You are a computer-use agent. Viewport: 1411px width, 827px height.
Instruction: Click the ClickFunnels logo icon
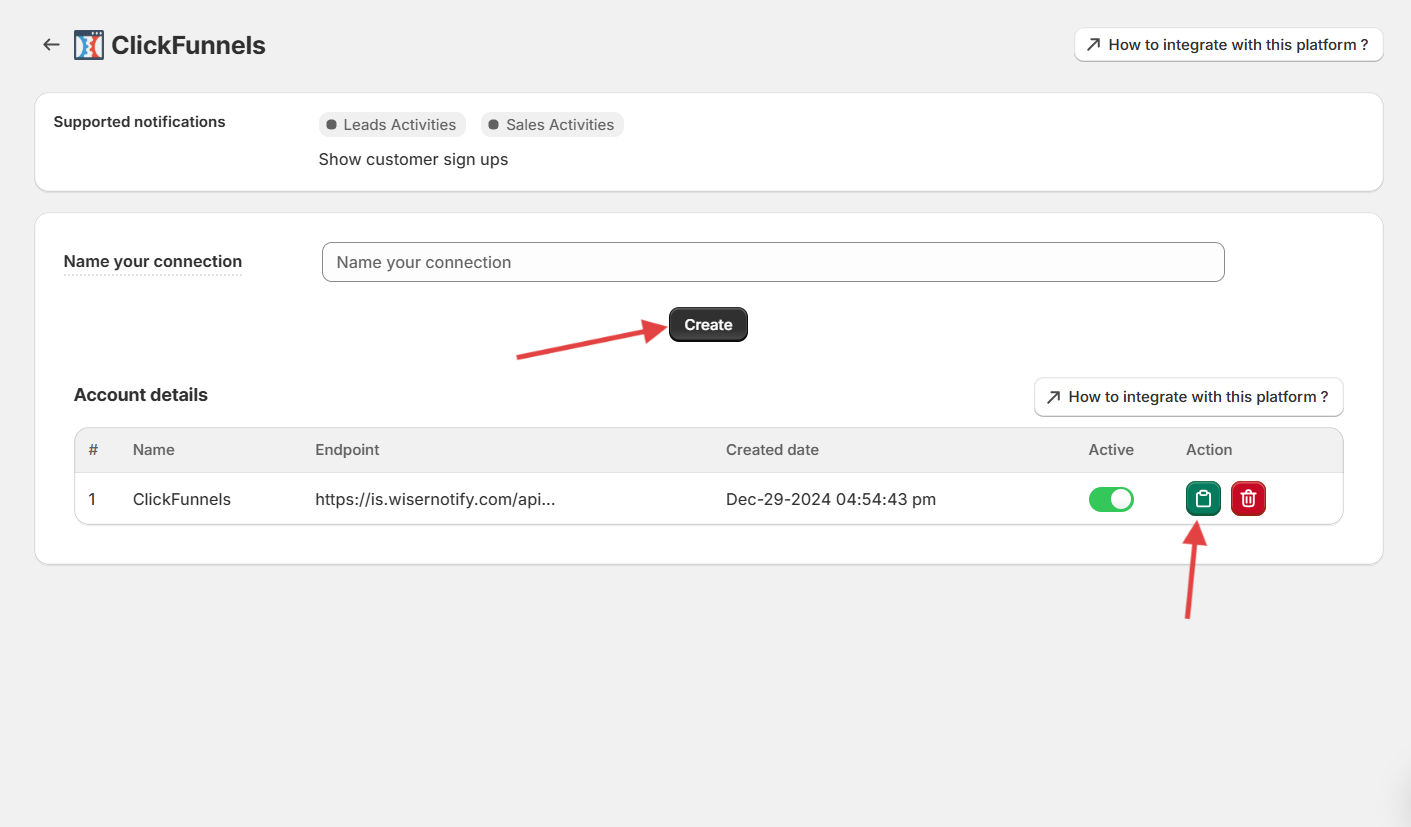[x=89, y=45]
